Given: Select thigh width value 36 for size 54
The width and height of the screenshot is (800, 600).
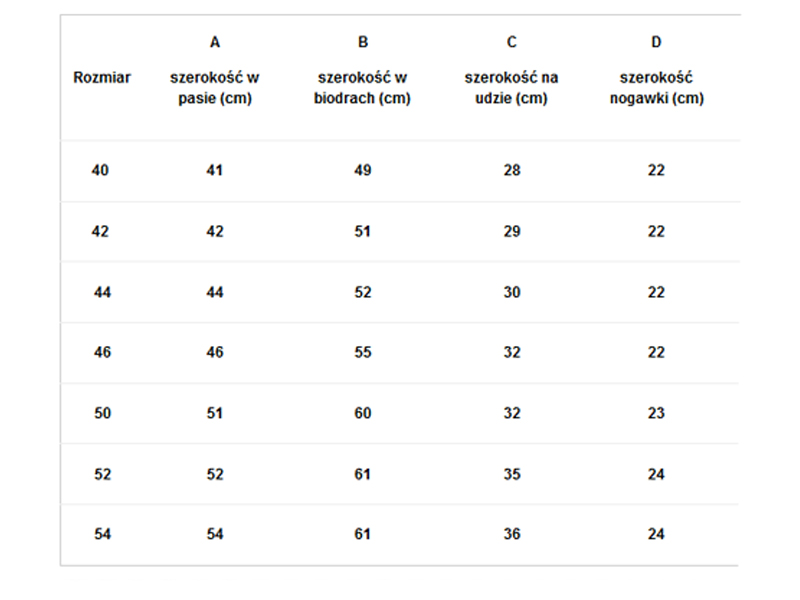Looking at the screenshot, I should click(x=512, y=535).
